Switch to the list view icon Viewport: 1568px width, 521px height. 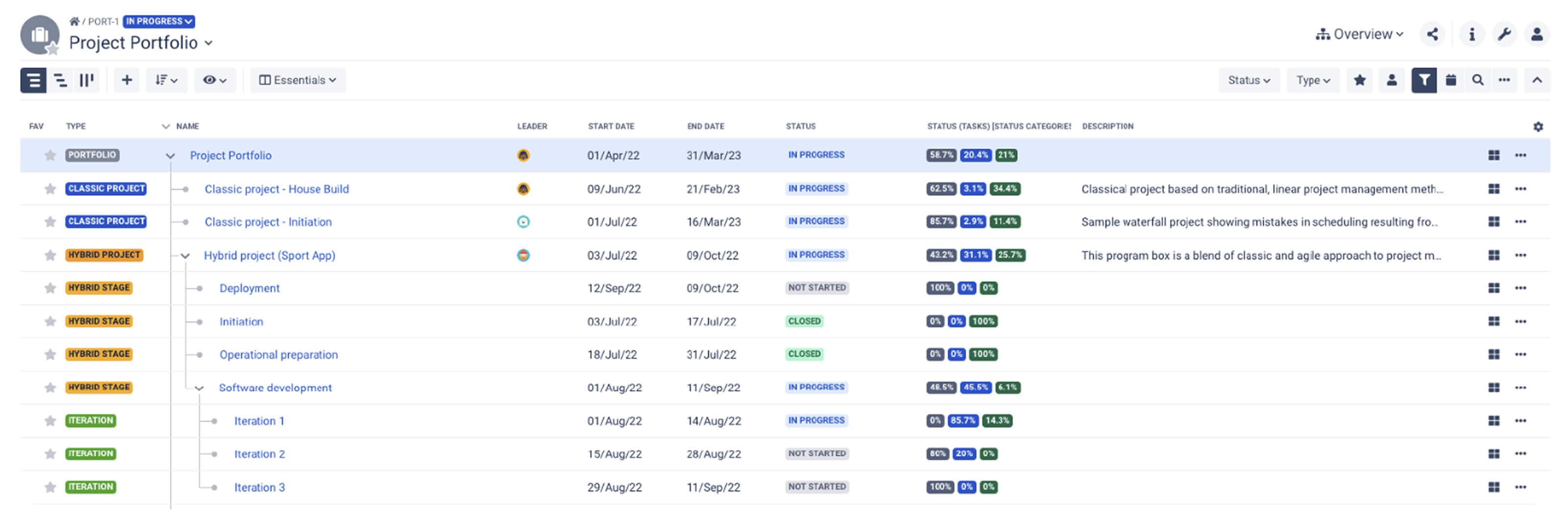pos(33,80)
